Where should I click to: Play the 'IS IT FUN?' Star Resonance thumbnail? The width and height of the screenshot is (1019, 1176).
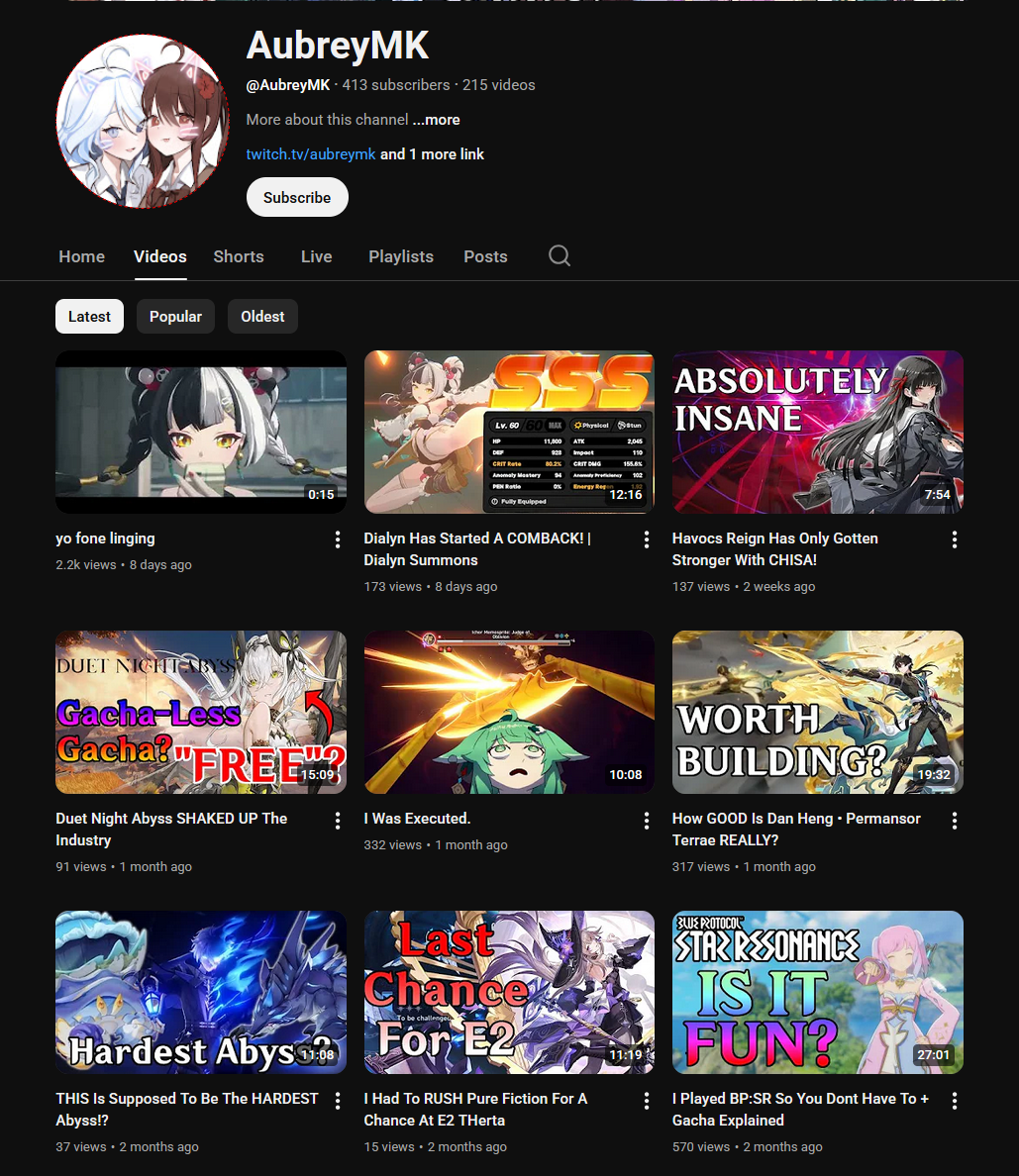pos(818,992)
